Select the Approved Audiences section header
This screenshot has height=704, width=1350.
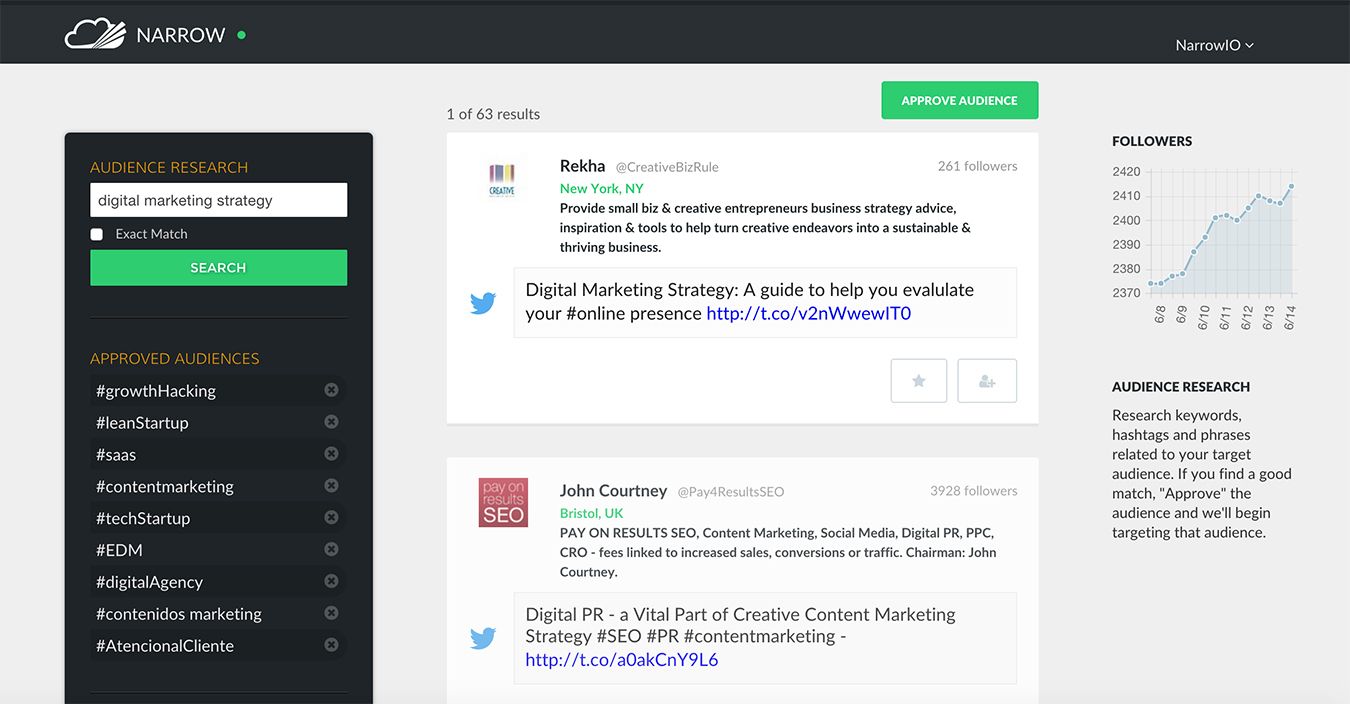tap(175, 358)
